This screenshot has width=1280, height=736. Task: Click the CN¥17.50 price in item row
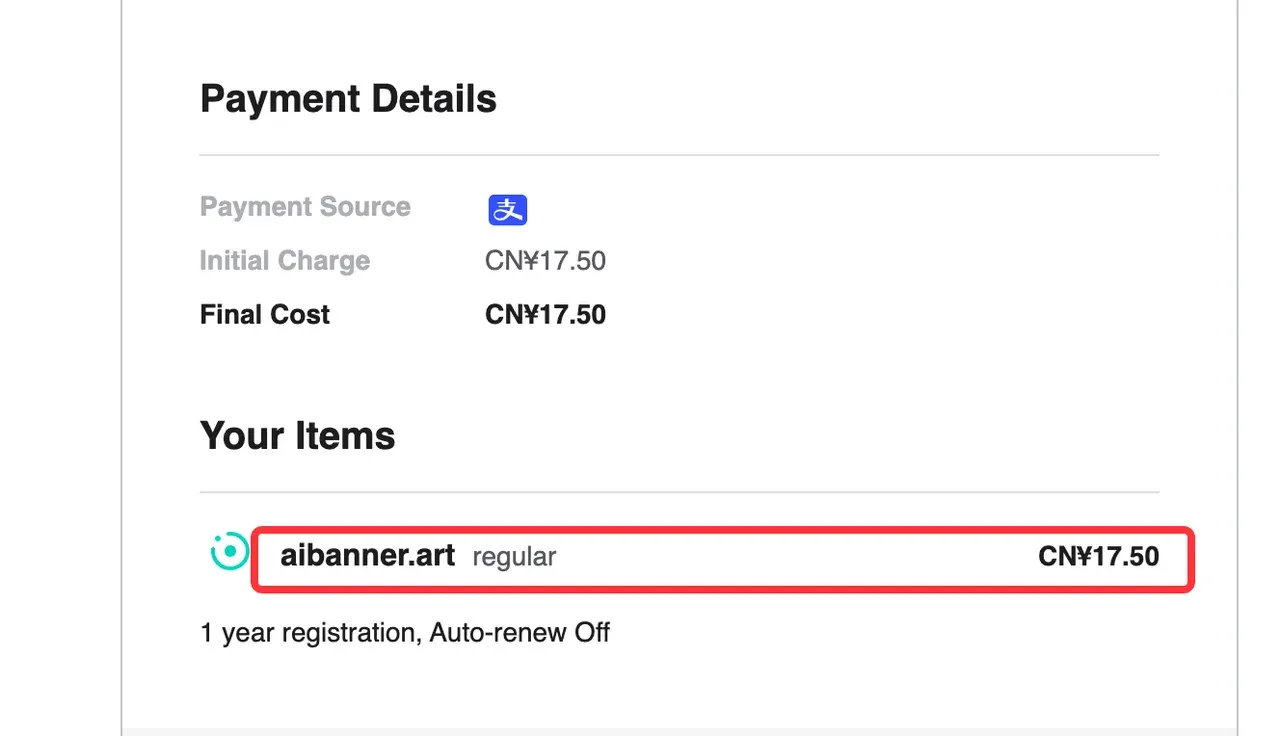point(1099,556)
